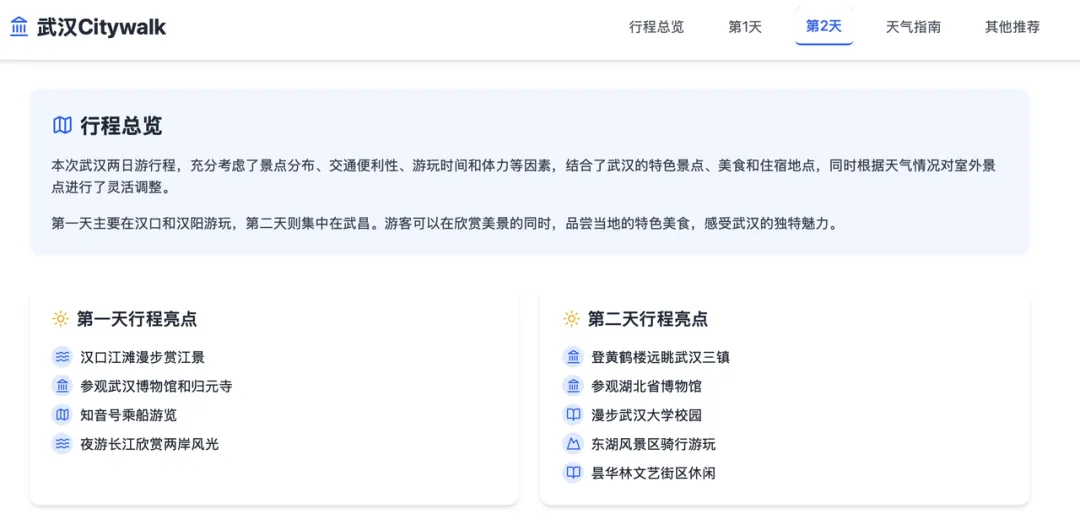Select the 第2天 tab
Screen dimensions: 1080x525
pyautogui.click(x=824, y=27)
